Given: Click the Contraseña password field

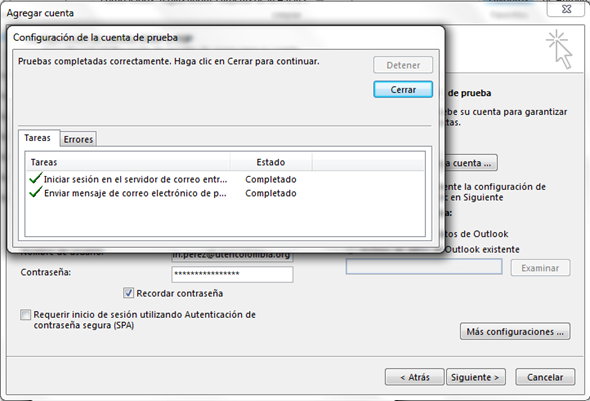Looking at the screenshot, I should tap(232, 274).
